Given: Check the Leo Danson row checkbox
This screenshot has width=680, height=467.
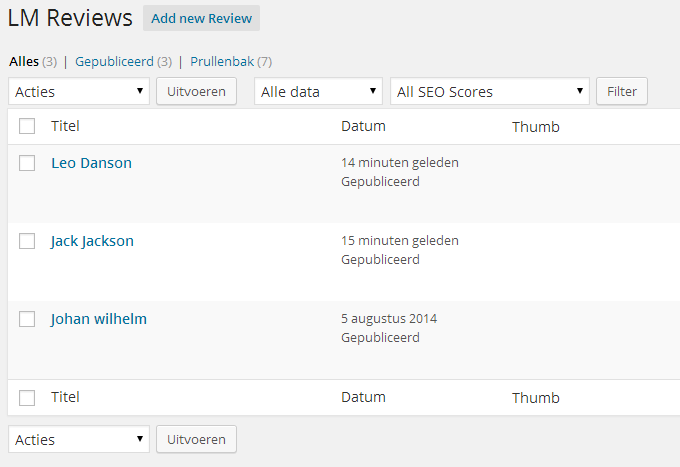Looking at the screenshot, I should click(x=27, y=163).
